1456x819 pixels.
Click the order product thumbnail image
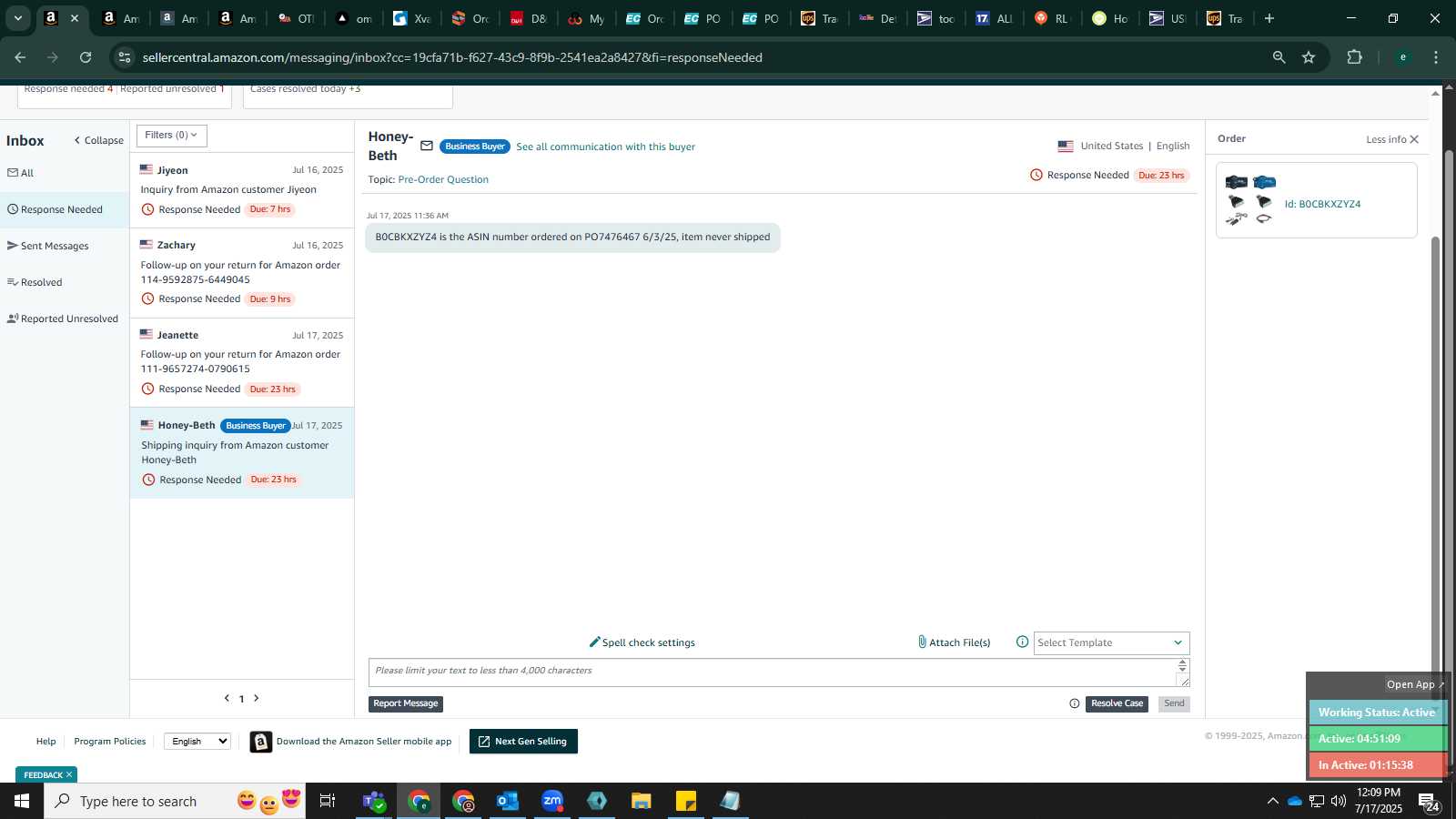1250,199
